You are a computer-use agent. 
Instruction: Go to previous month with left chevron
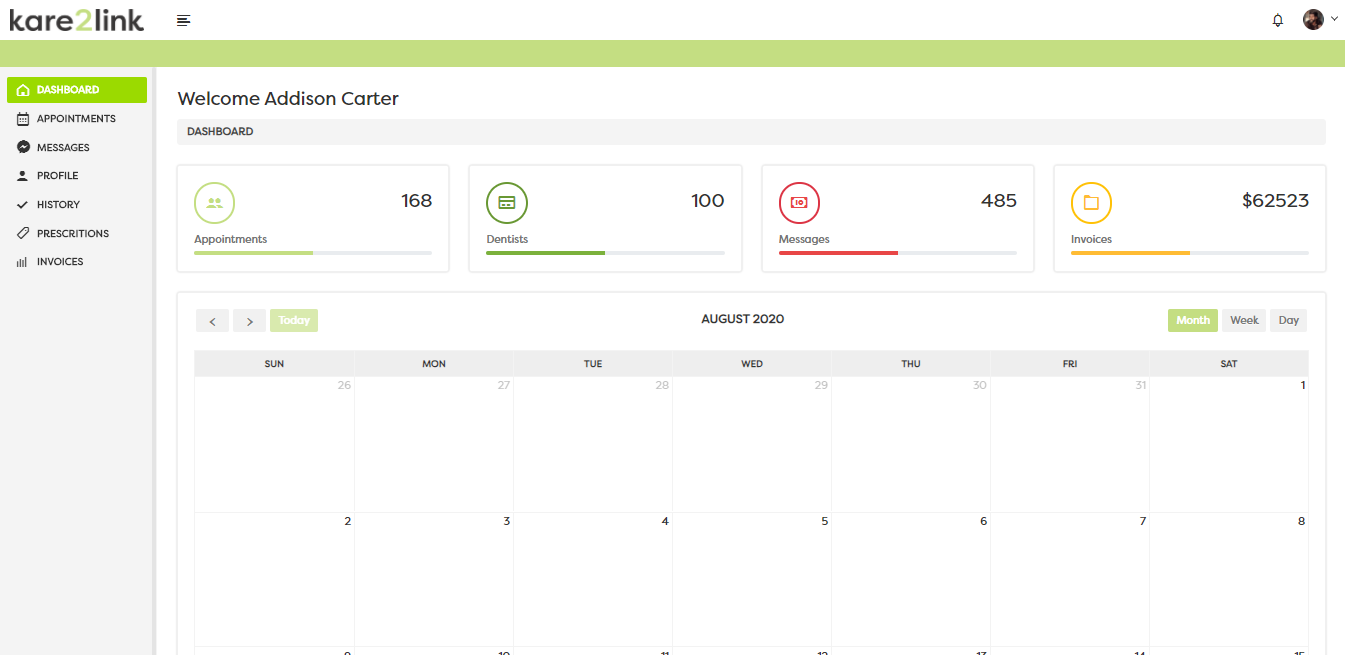coord(212,321)
